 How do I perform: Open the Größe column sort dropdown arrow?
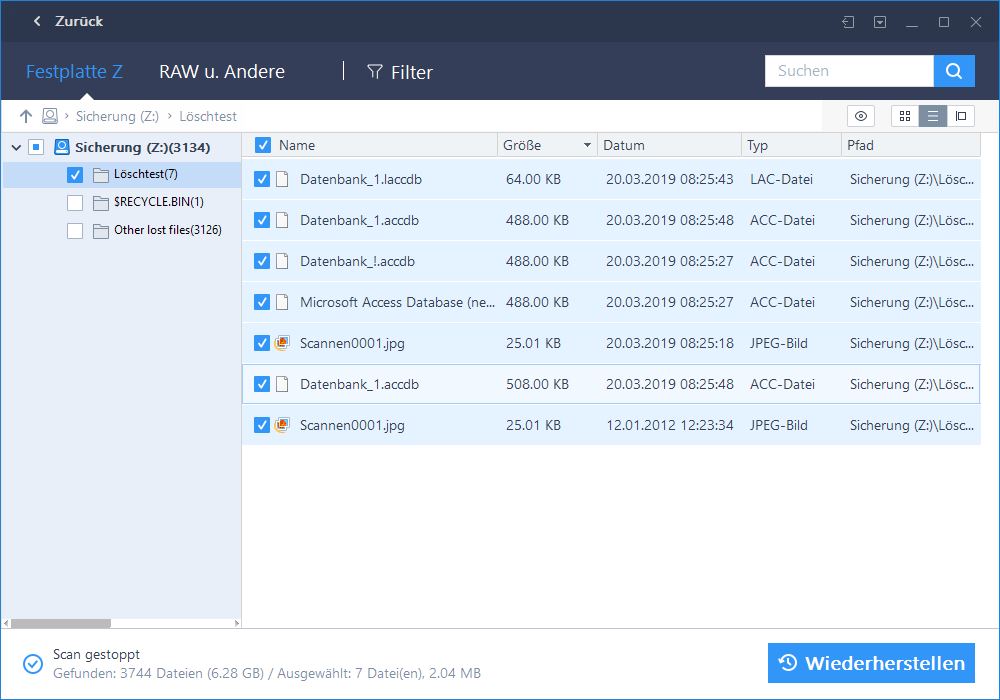(587, 146)
